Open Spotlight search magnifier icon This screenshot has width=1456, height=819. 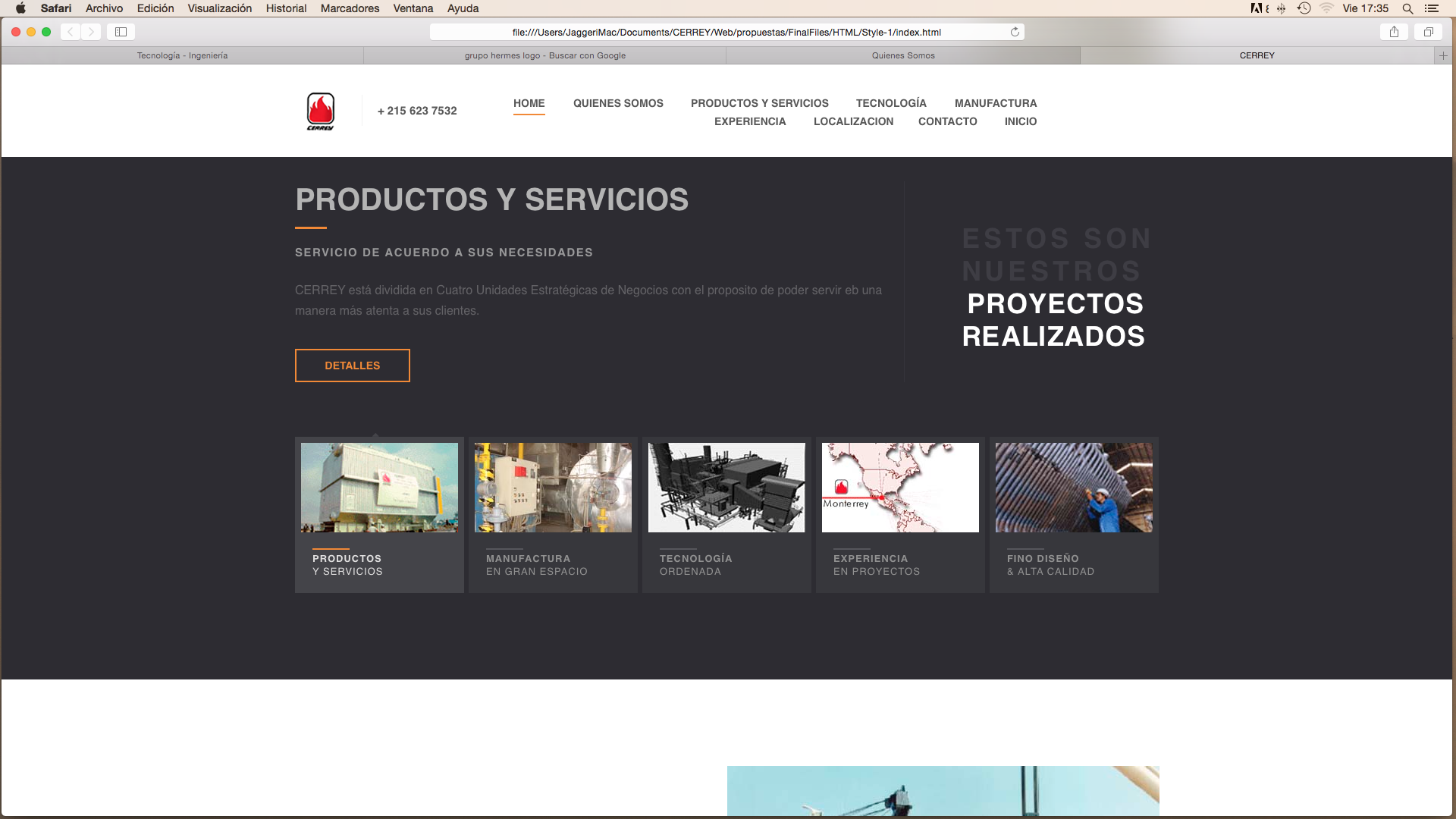click(1407, 8)
